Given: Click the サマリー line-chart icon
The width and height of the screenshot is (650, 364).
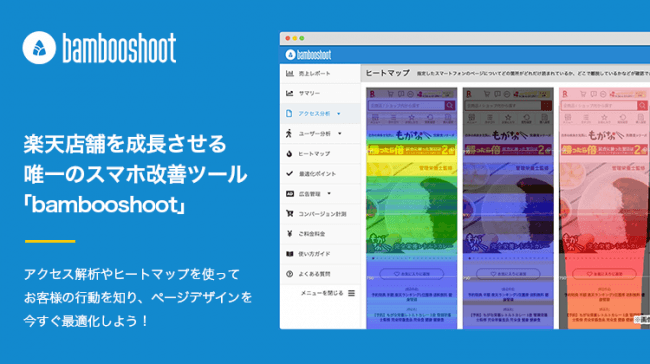Looking at the screenshot, I should click(289, 93).
